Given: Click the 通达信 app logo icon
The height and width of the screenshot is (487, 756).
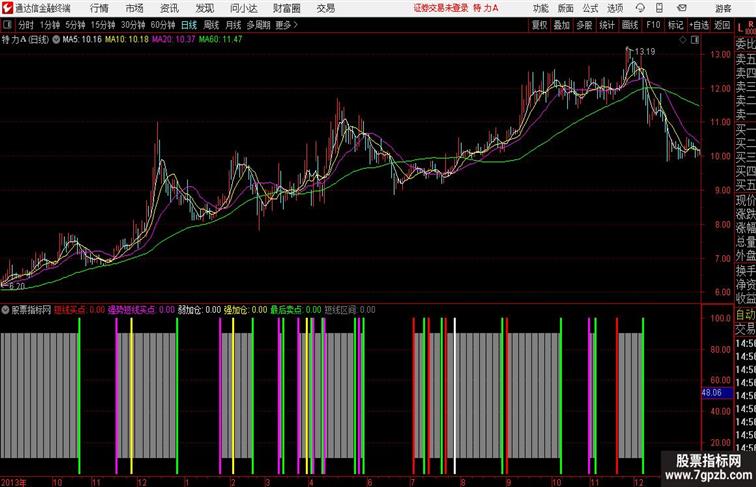Looking at the screenshot, I should pyautogui.click(x=7, y=8).
